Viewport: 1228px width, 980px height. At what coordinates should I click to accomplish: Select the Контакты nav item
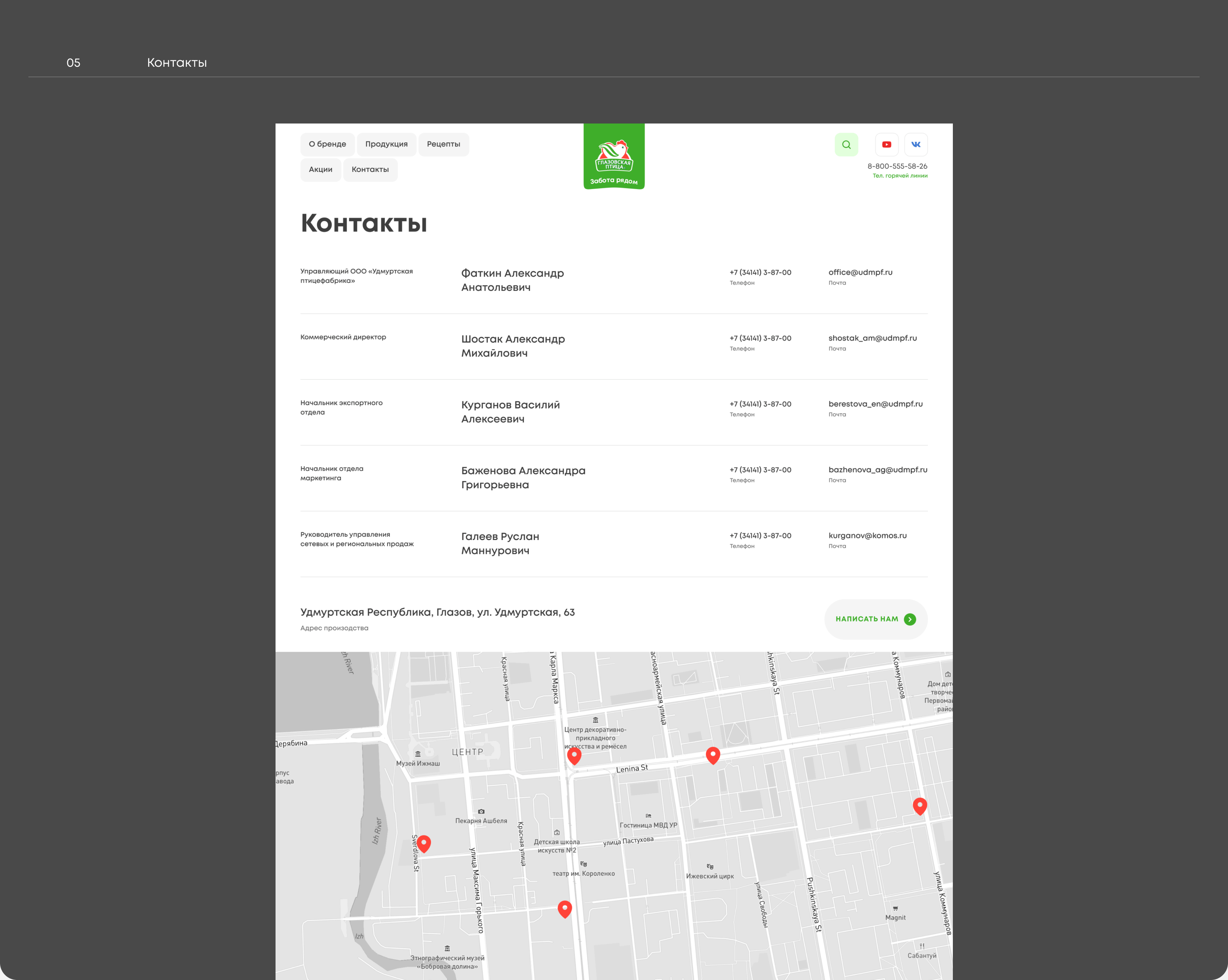click(370, 170)
